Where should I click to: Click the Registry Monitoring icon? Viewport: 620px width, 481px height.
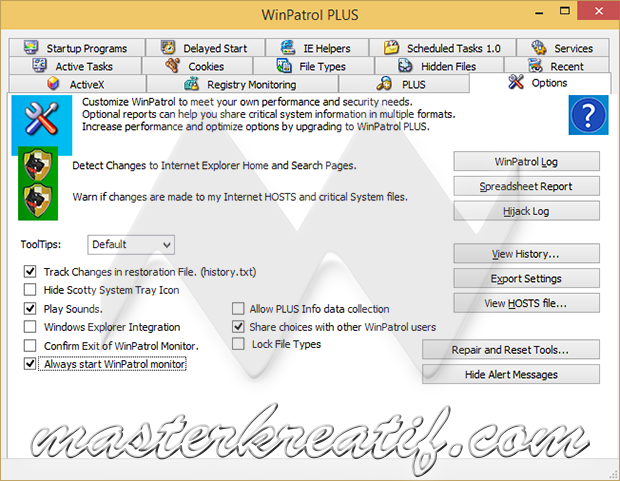(191, 83)
